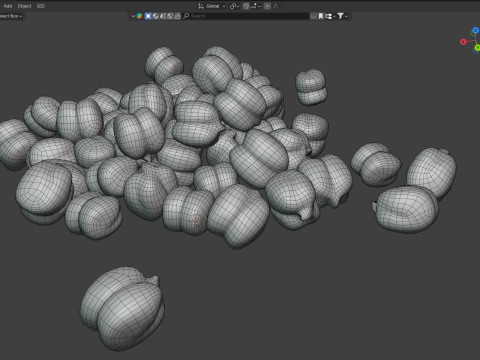Open the Add menu
Screen dimensions: 480x360
[8, 6]
